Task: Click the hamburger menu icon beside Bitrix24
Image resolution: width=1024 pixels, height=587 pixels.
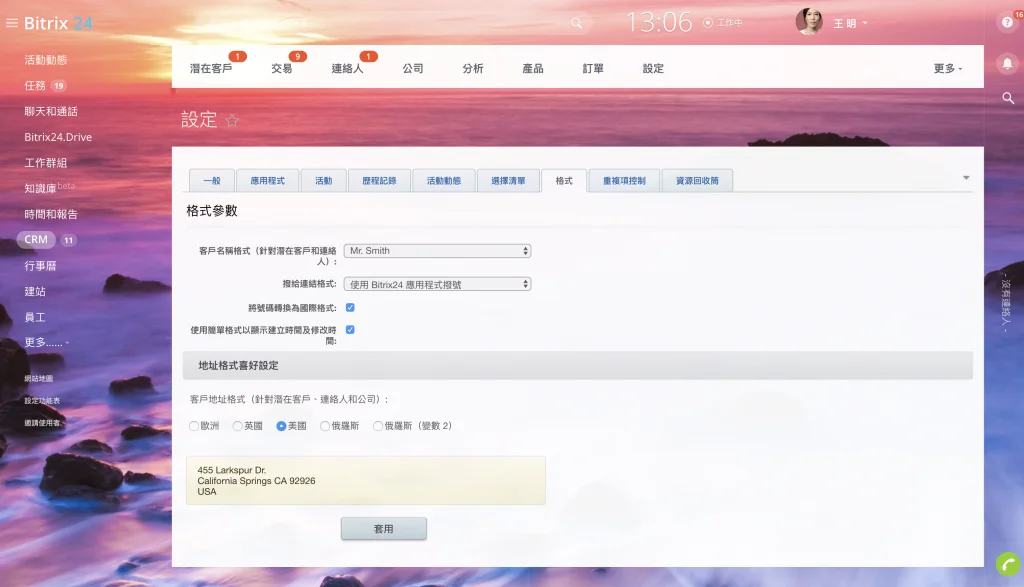Action: tap(12, 23)
